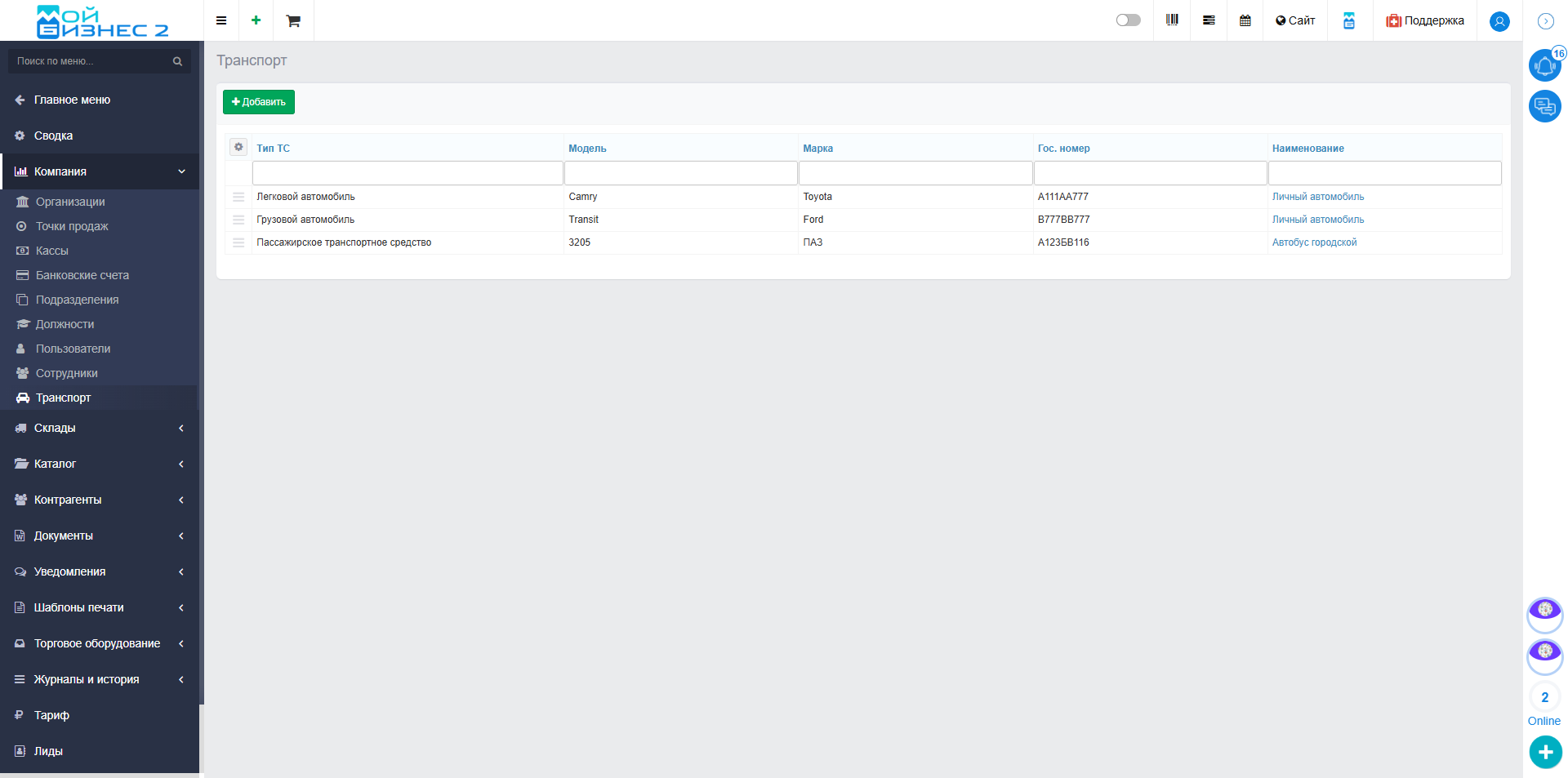Click the green plus icon in top toolbar
Screen dimensions: 1568x778
(x=256, y=20)
